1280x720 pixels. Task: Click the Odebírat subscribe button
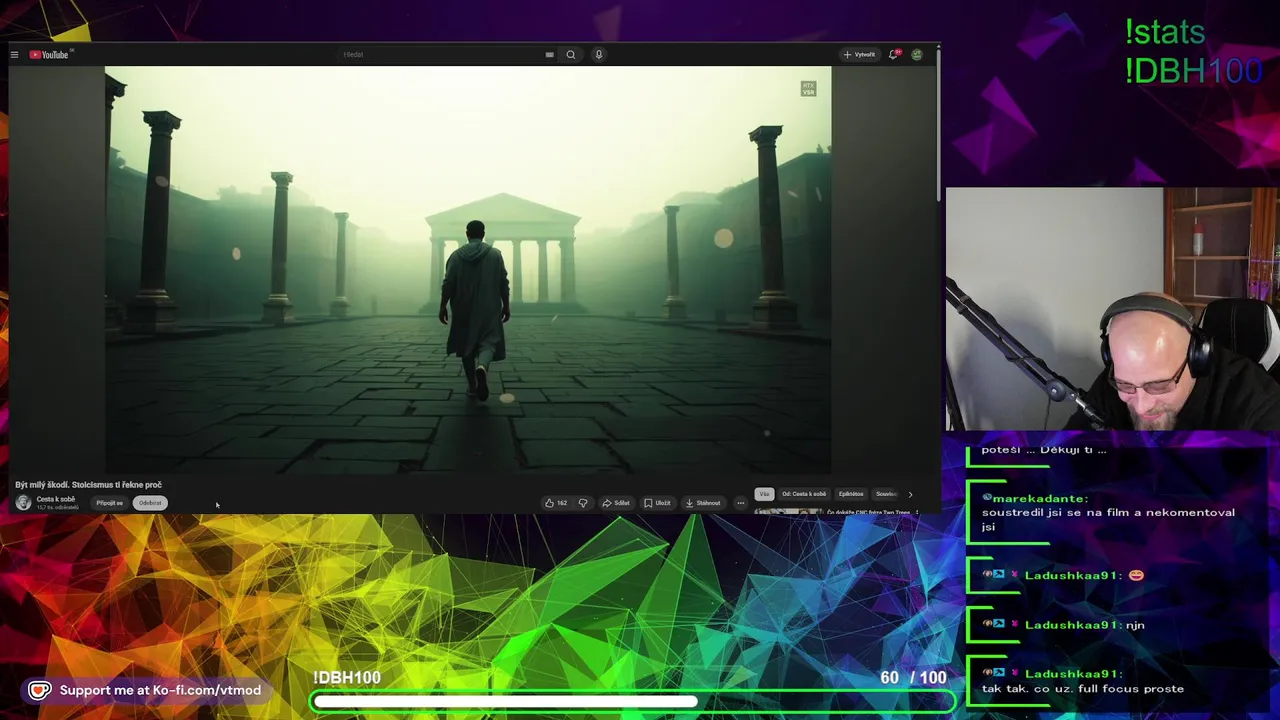(x=150, y=503)
